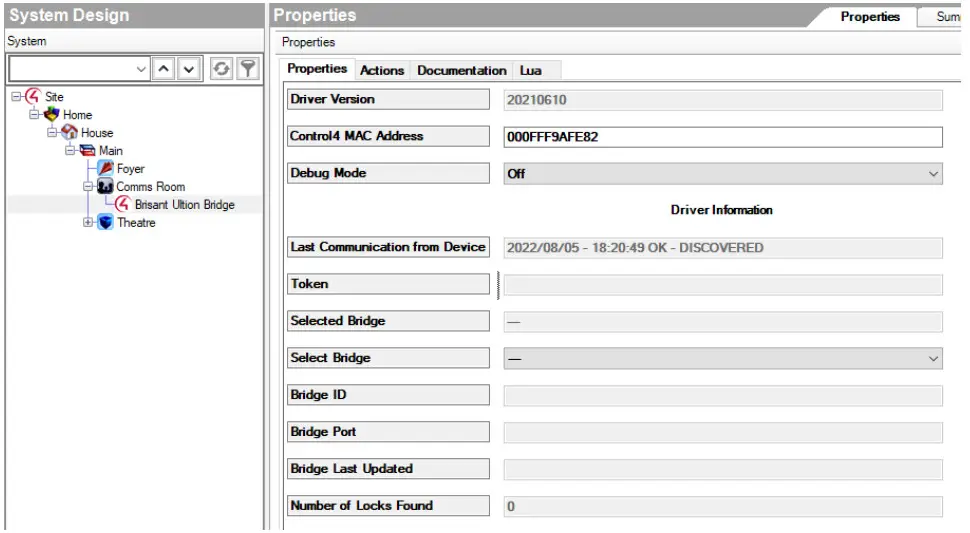Click the Number of Locks Found label
Viewport: 970px width, 533px height.
(388, 505)
